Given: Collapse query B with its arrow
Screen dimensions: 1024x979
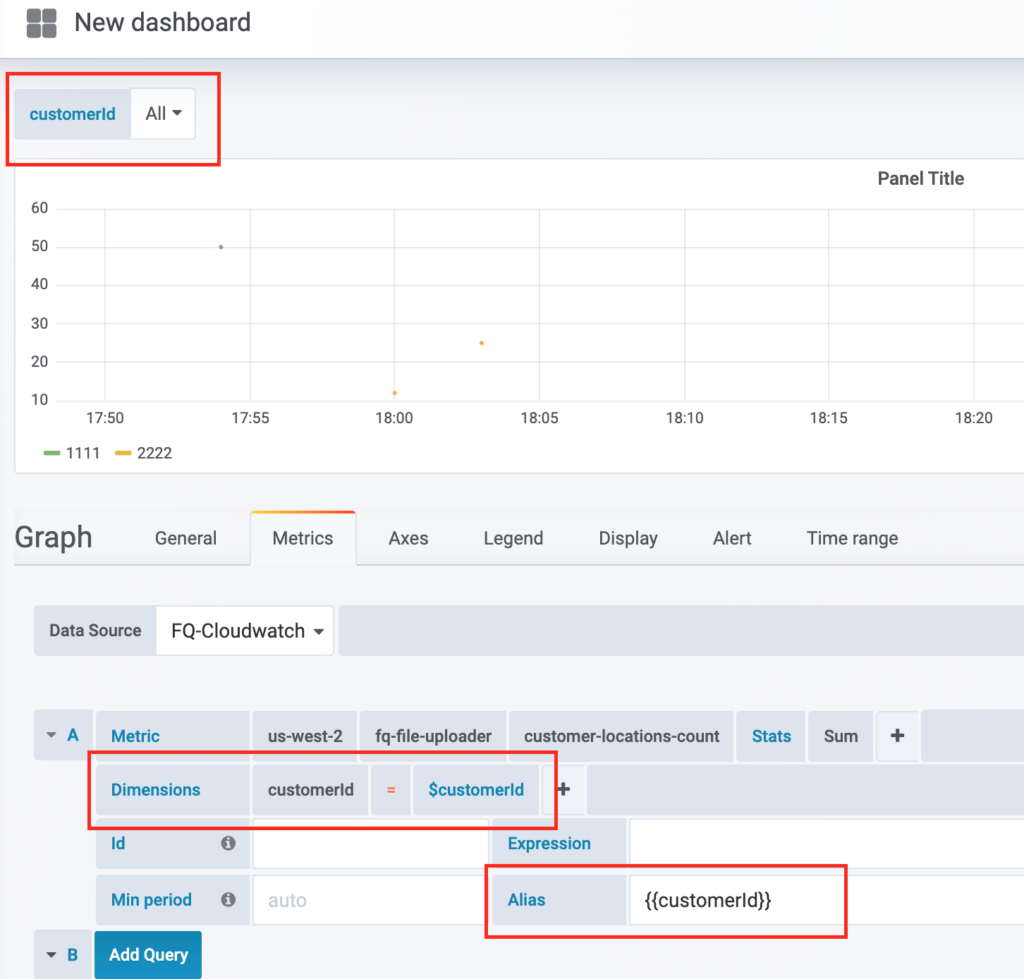Looking at the screenshot, I should (51, 955).
